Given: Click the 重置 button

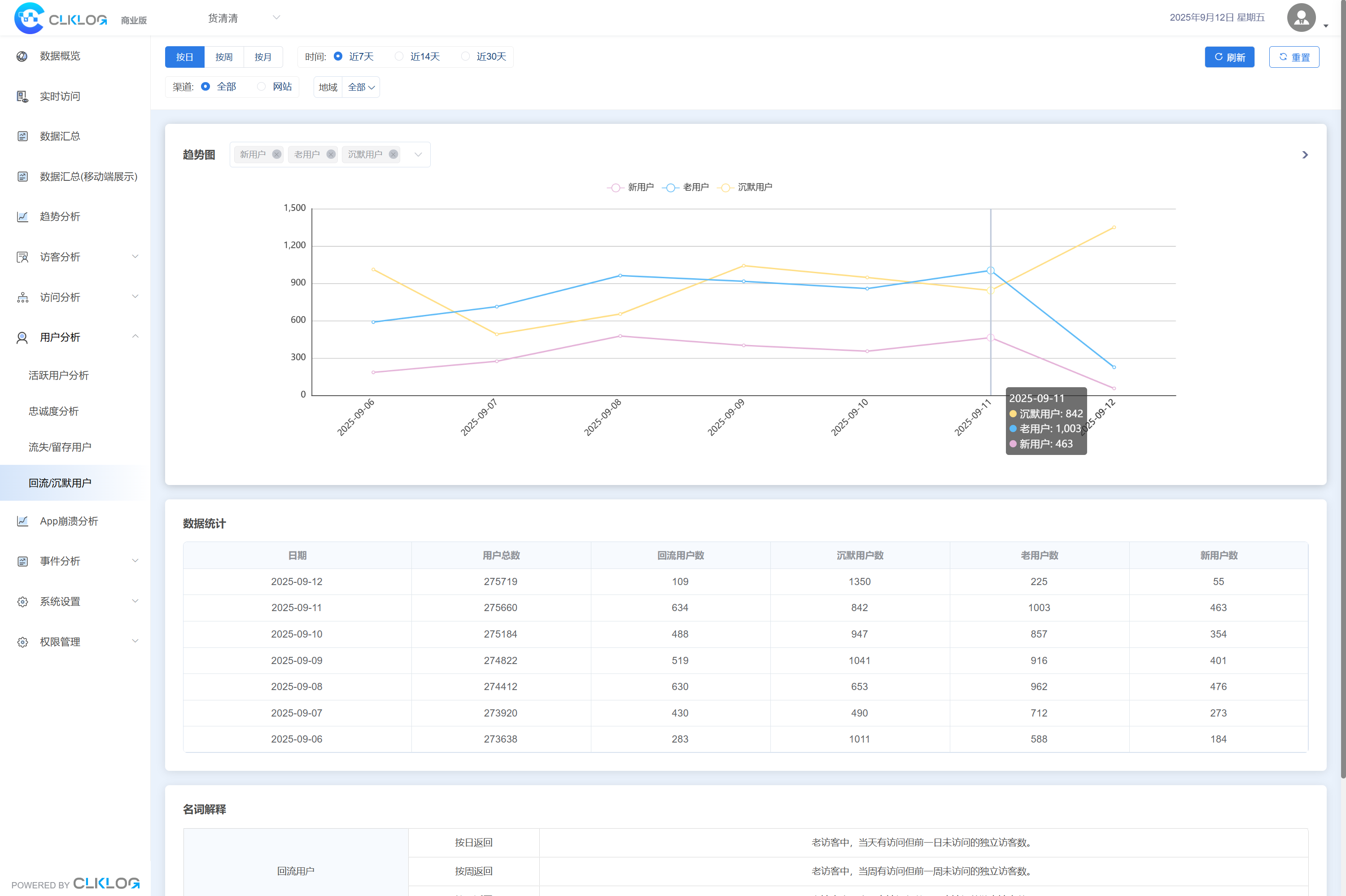Looking at the screenshot, I should click(1294, 57).
